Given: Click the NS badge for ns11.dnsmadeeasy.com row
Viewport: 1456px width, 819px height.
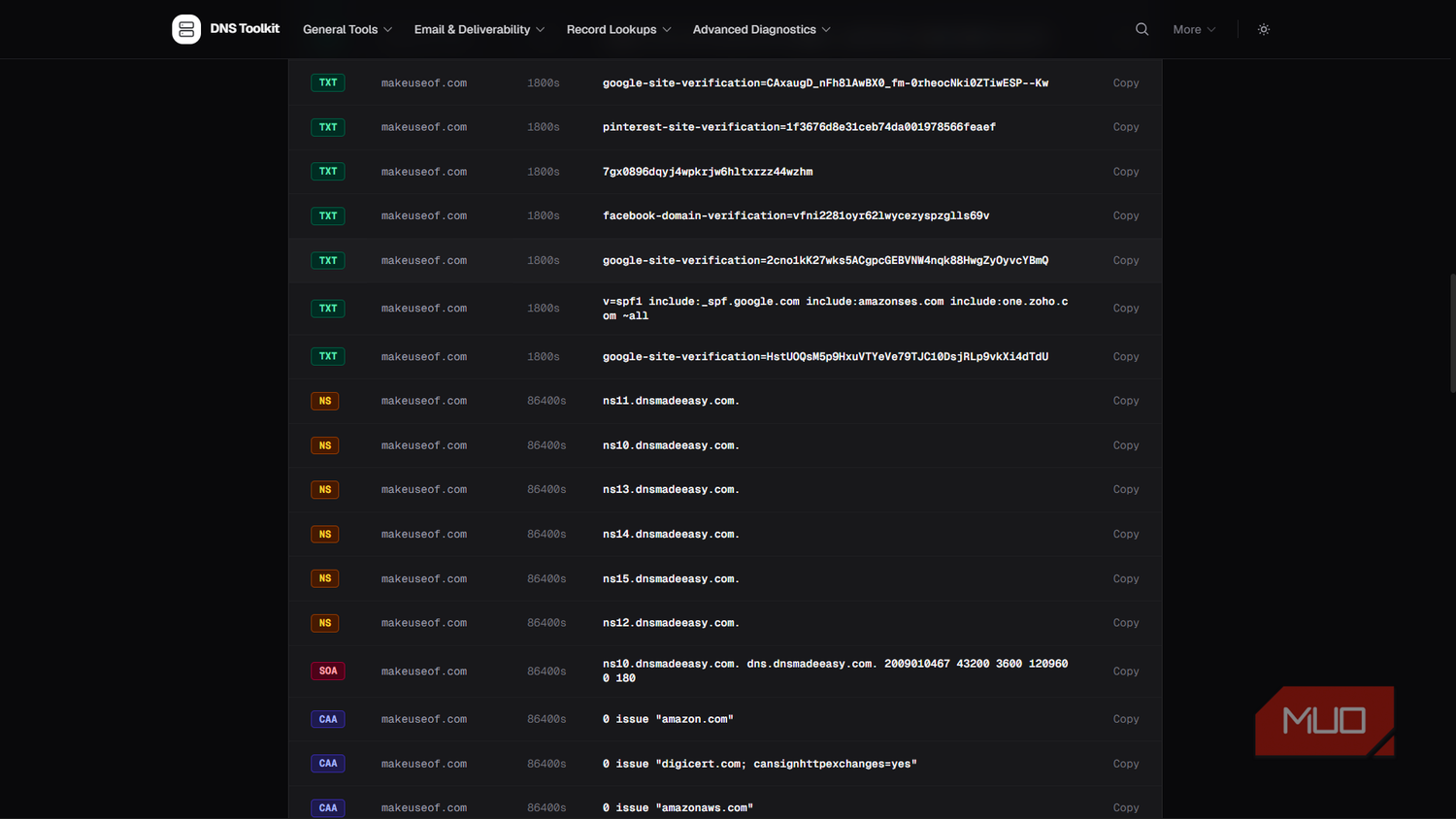Looking at the screenshot, I should (325, 401).
